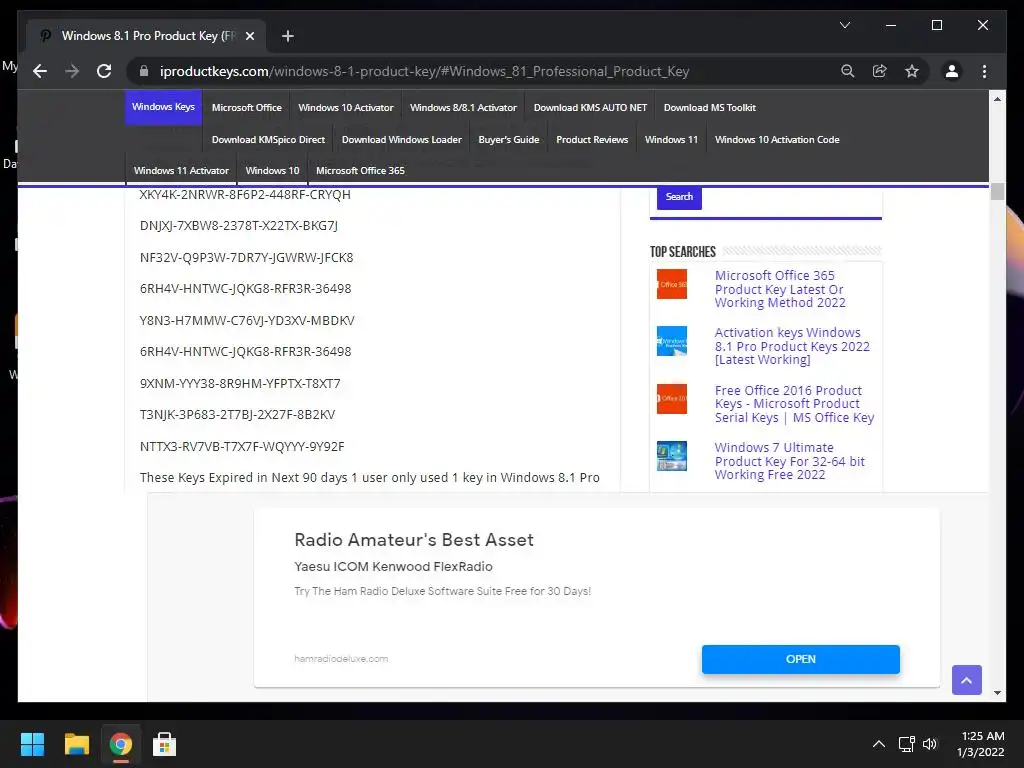Open the zoom magnifier in address bar

click(x=848, y=71)
